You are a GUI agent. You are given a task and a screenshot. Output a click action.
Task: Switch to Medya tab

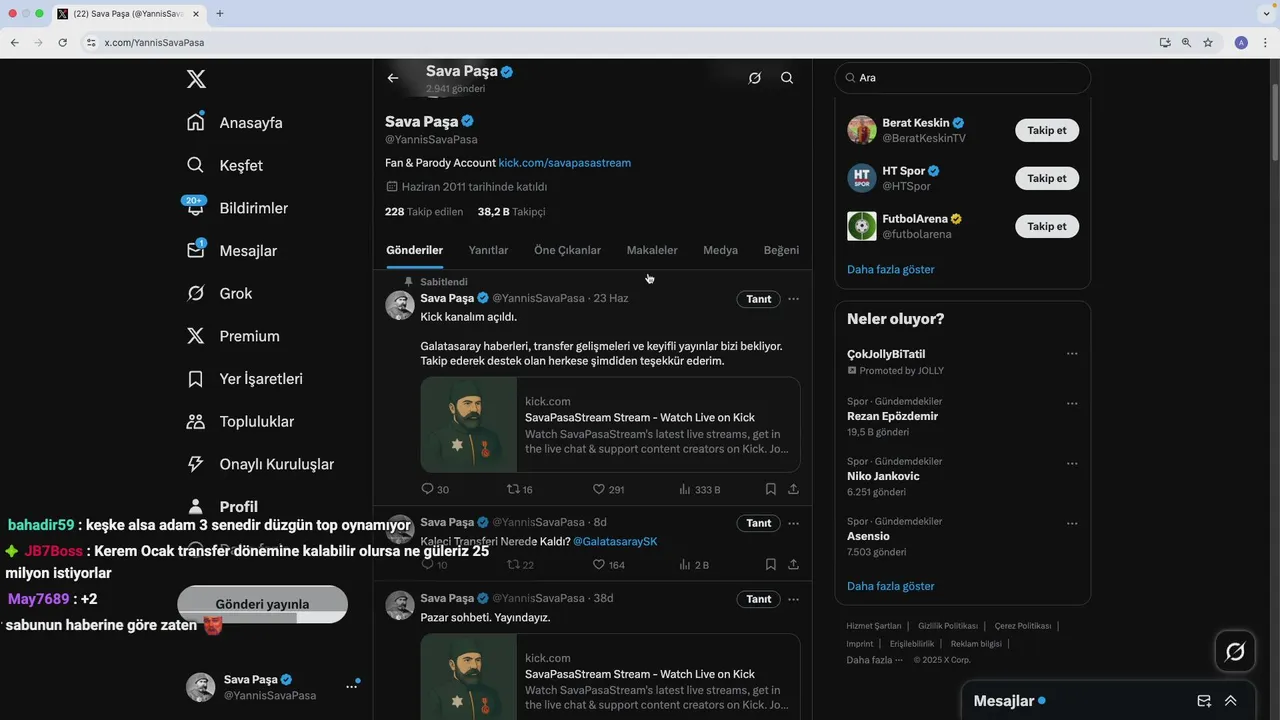point(720,250)
